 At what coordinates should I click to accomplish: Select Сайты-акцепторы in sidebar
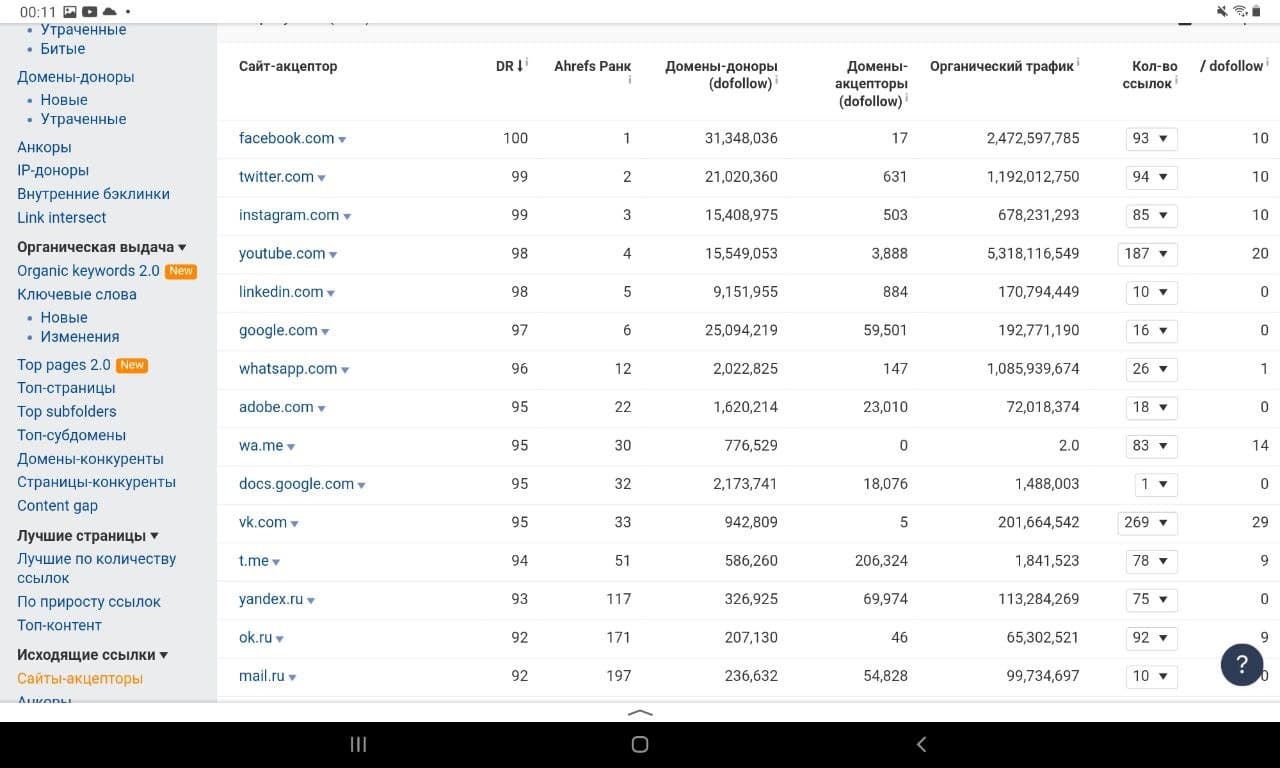click(x=80, y=678)
